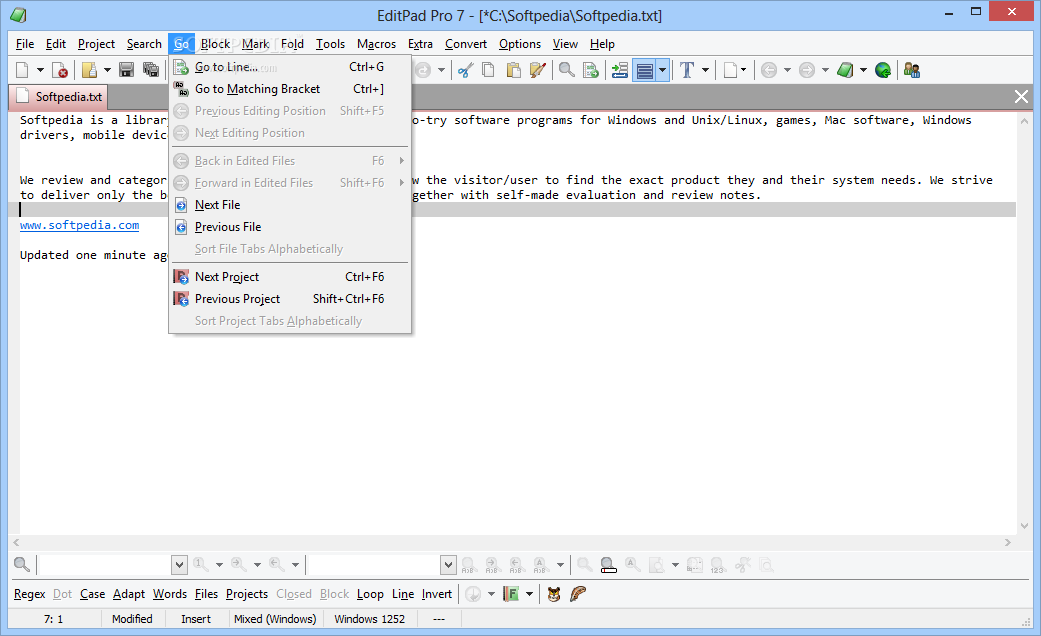This screenshot has height=636, width=1041.
Task: Choose Go to Line menu entry
Action: [290, 67]
